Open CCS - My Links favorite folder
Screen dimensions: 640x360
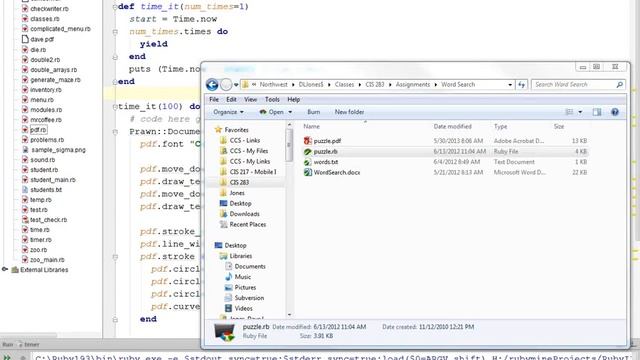coord(249,161)
